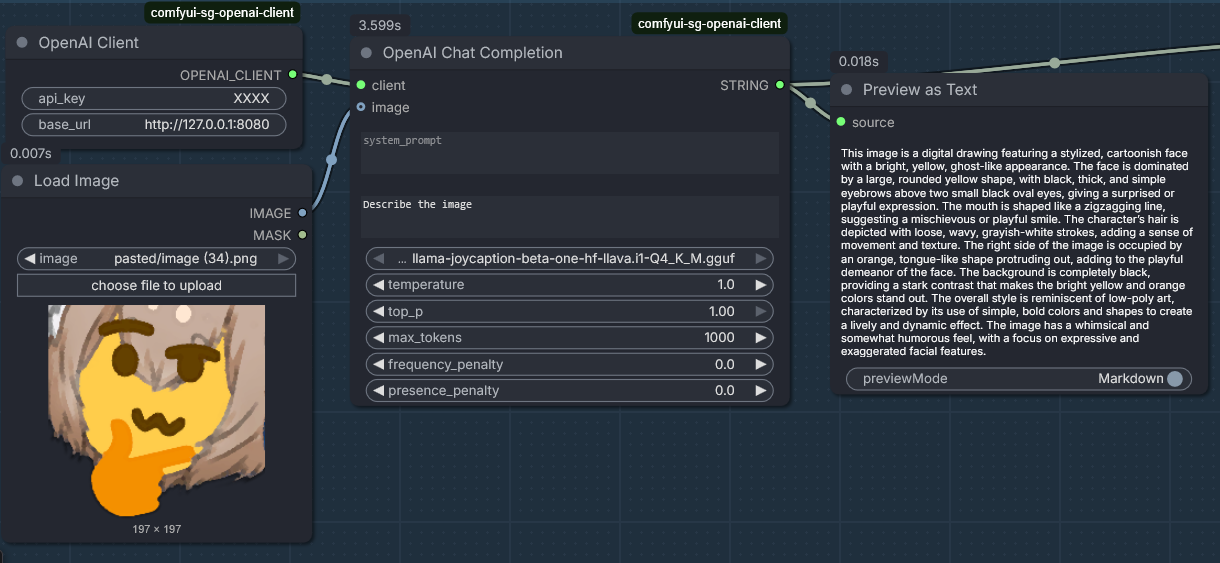
Task: Click the 0.018s execution time label
Action: point(859,61)
